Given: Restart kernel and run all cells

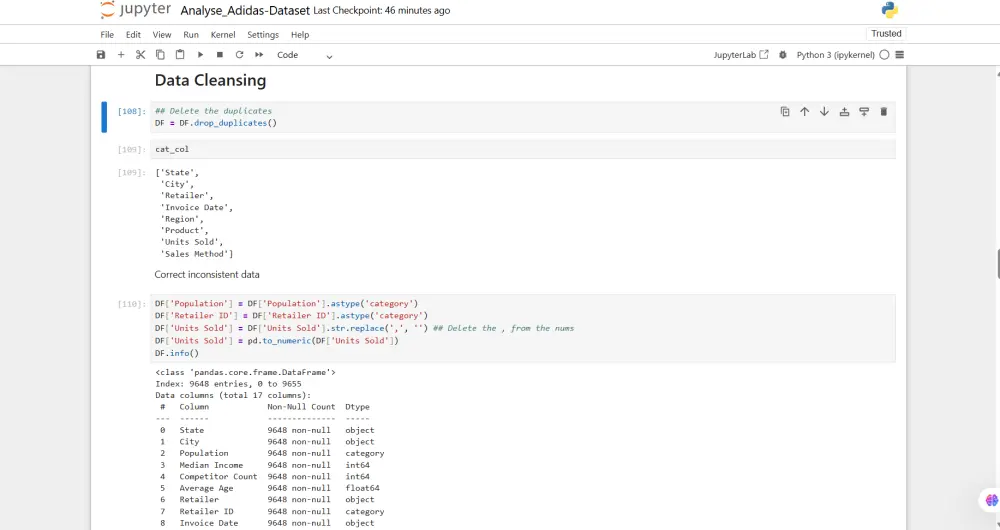Looking at the screenshot, I should [259, 55].
